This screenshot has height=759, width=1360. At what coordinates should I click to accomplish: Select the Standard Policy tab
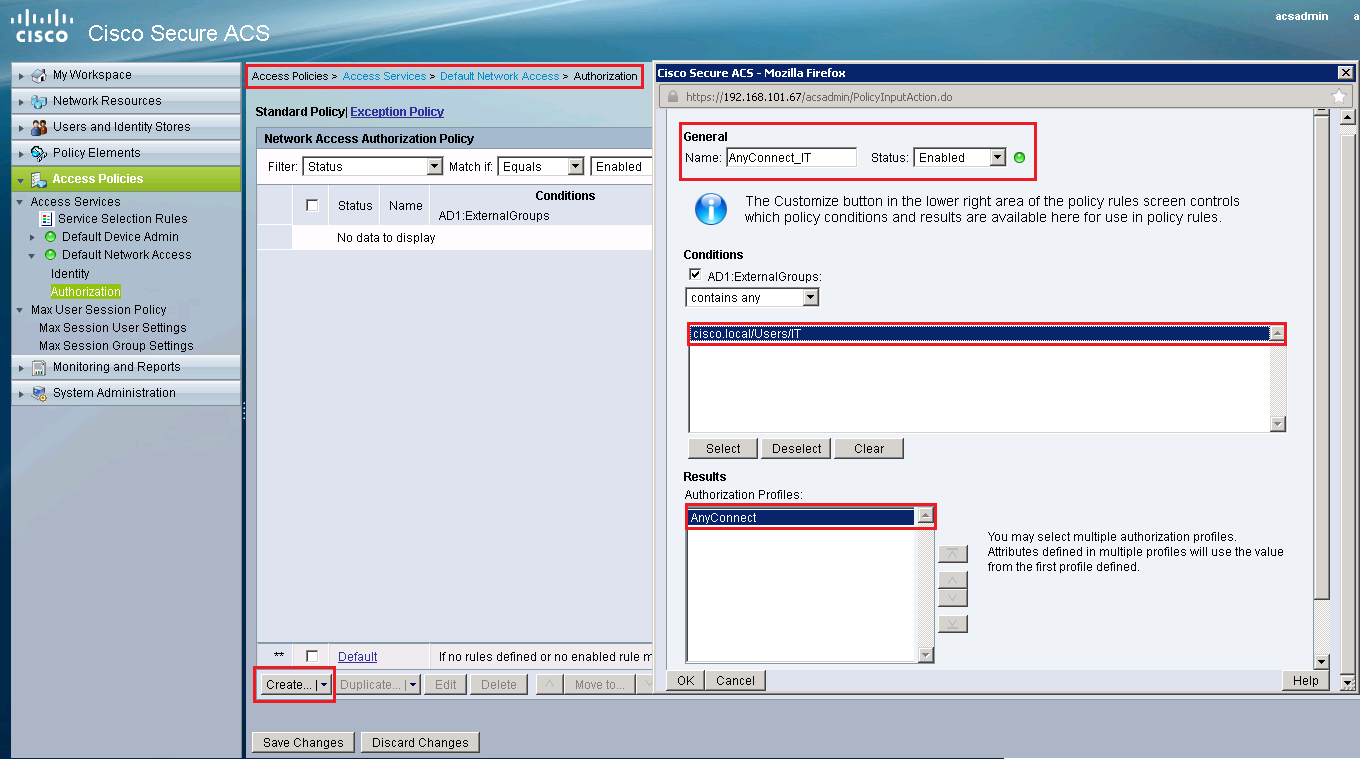coord(300,112)
